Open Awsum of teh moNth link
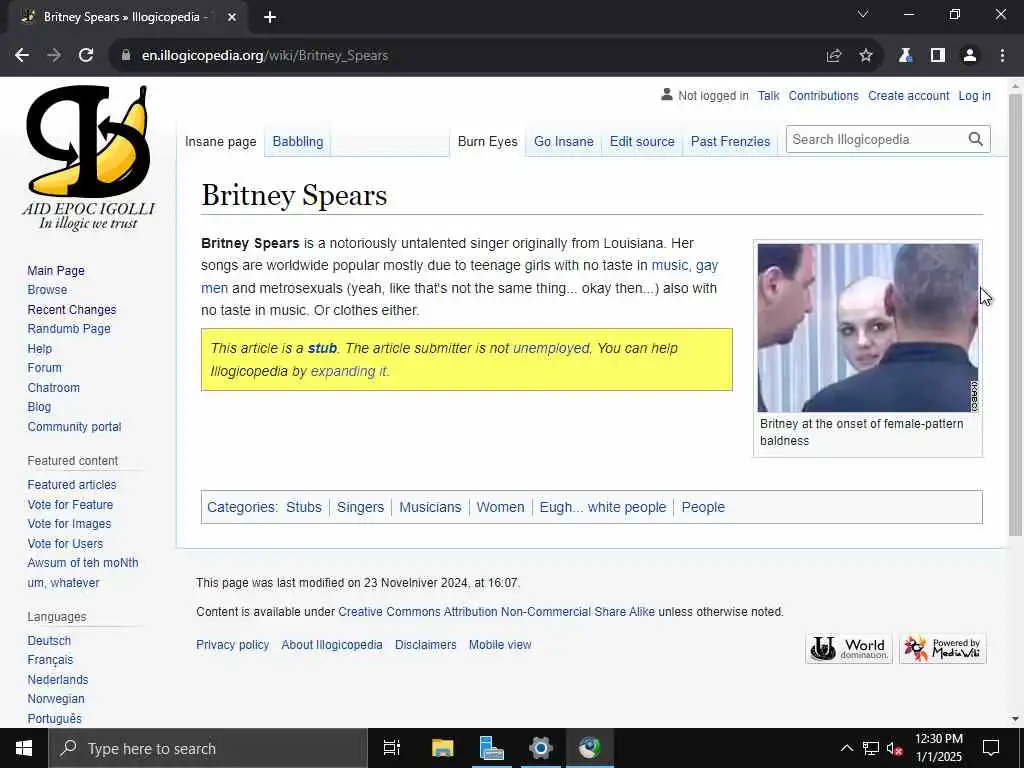Screen dimensions: 1024x768 83,562
